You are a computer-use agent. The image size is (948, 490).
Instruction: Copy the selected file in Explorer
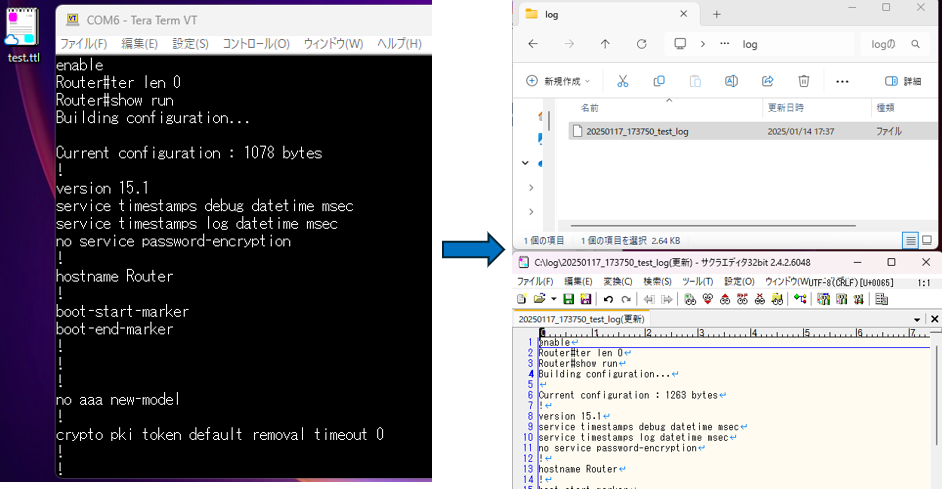click(659, 81)
